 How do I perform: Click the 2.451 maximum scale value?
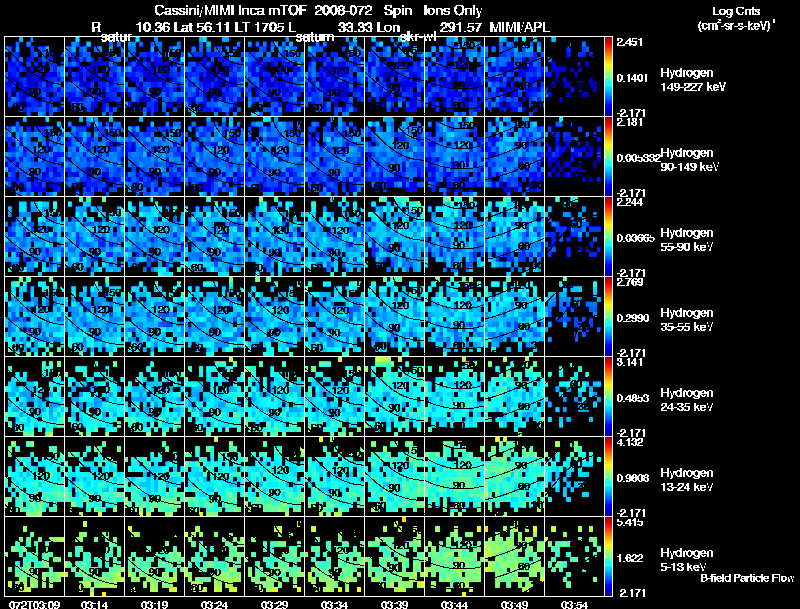click(x=629, y=42)
